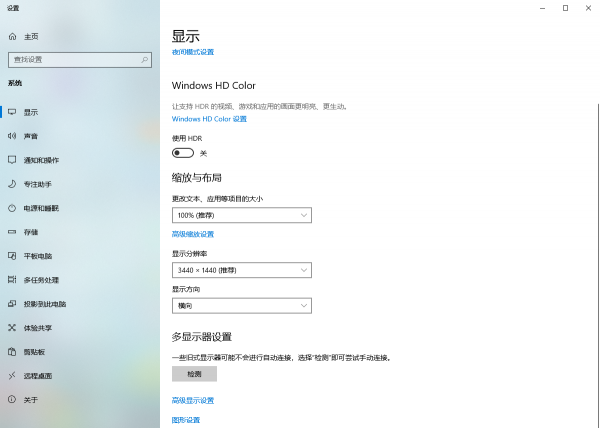Select 存储 text in the sidebar
This screenshot has height=428, width=600.
[31, 232]
